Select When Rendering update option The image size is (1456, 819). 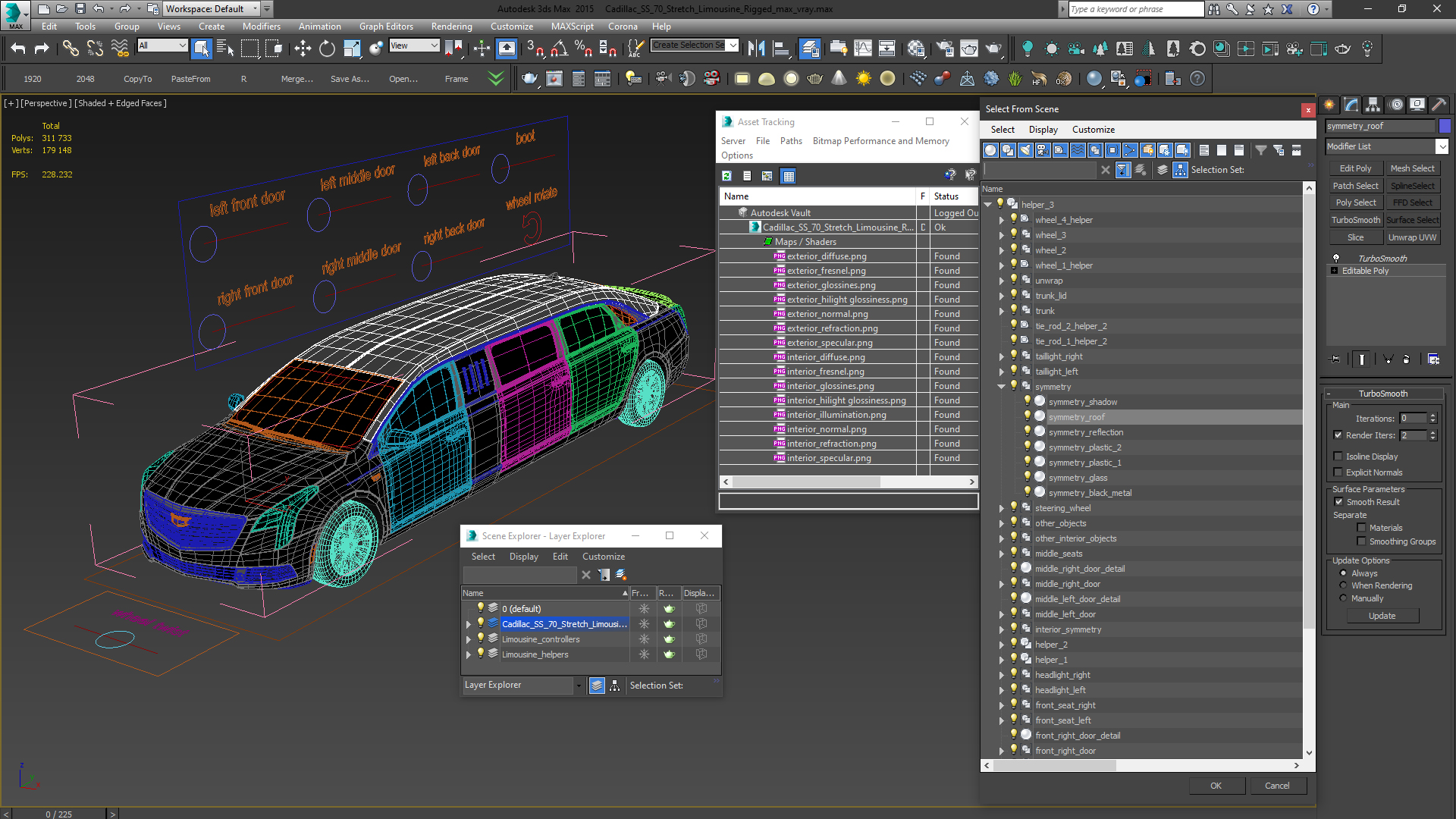tap(1343, 585)
